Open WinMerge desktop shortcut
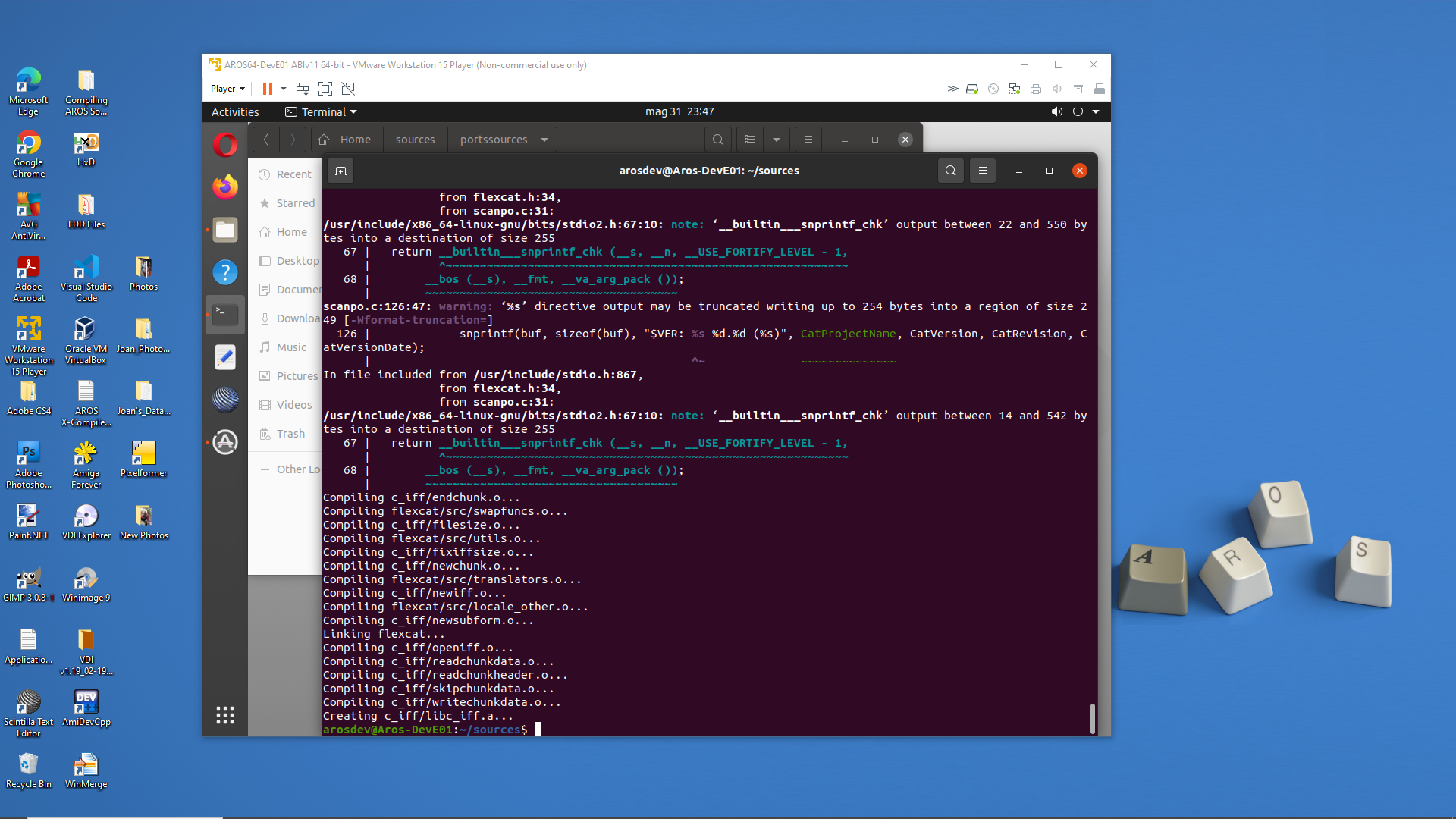Viewport: 1456px width, 819px height. tap(86, 770)
